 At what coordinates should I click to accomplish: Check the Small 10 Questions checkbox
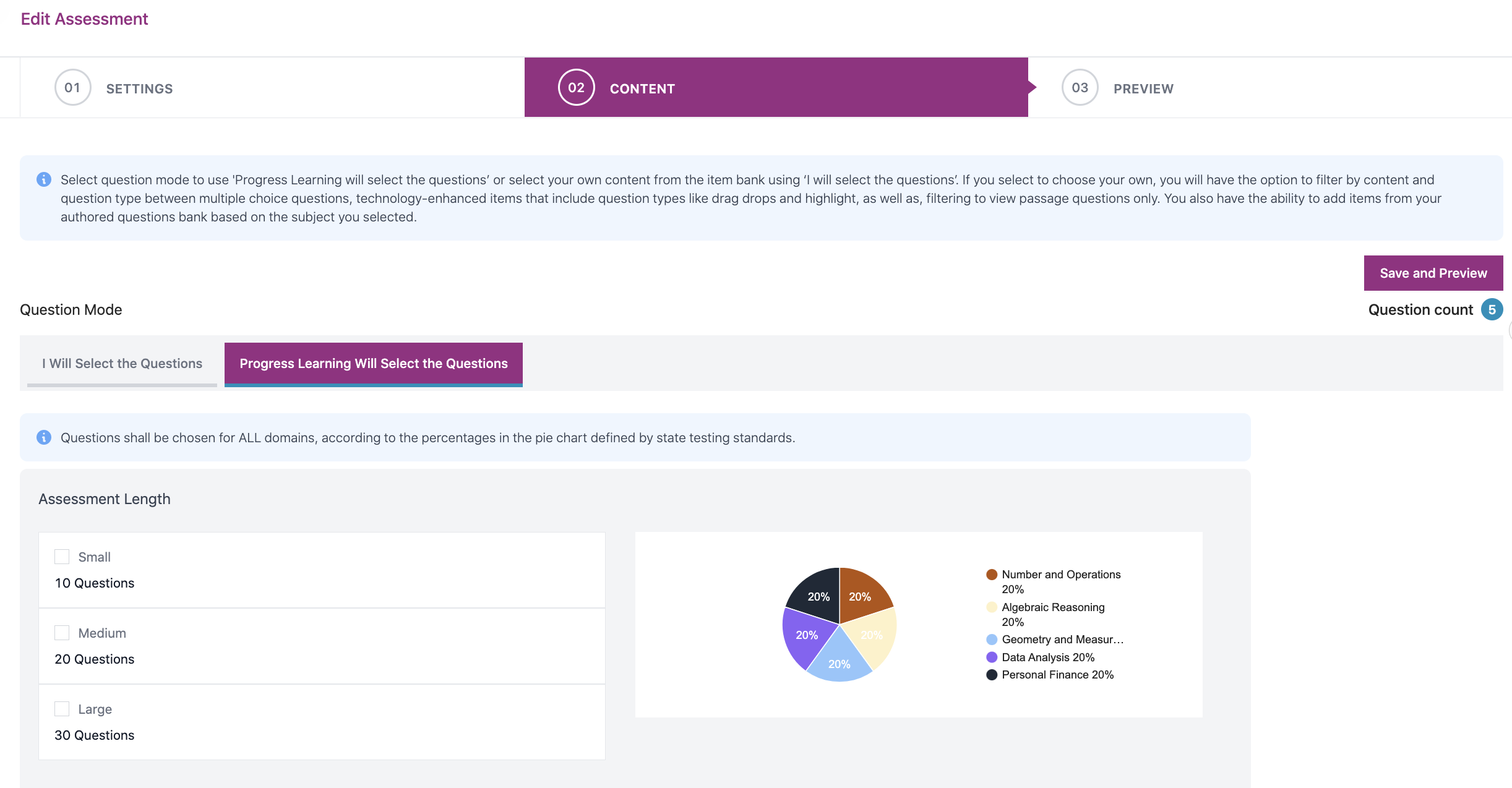tap(62, 557)
